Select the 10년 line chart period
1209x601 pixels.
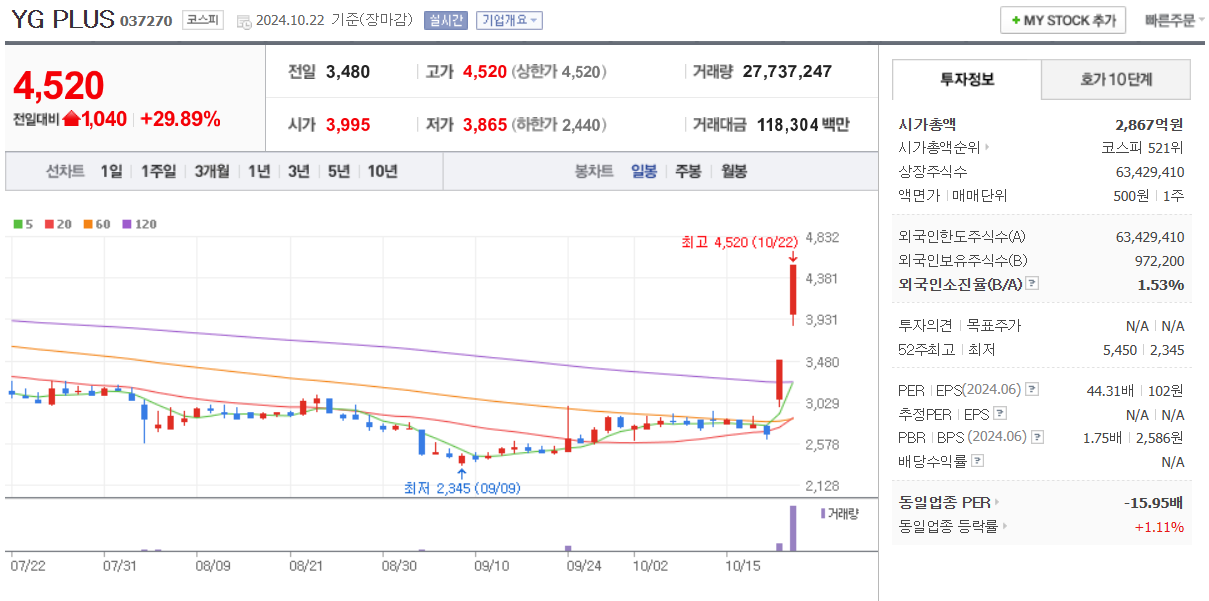(382, 171)
